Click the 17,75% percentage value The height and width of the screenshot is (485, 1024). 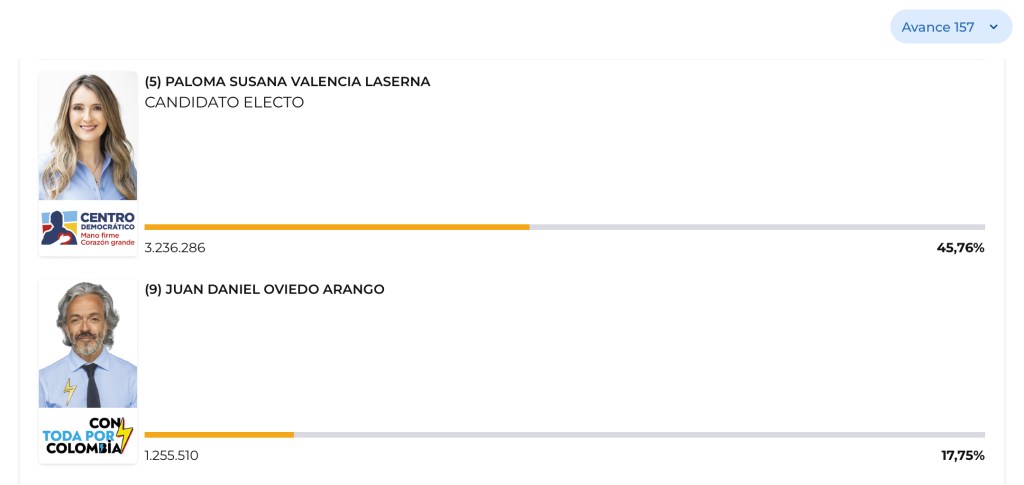point(962,456)
